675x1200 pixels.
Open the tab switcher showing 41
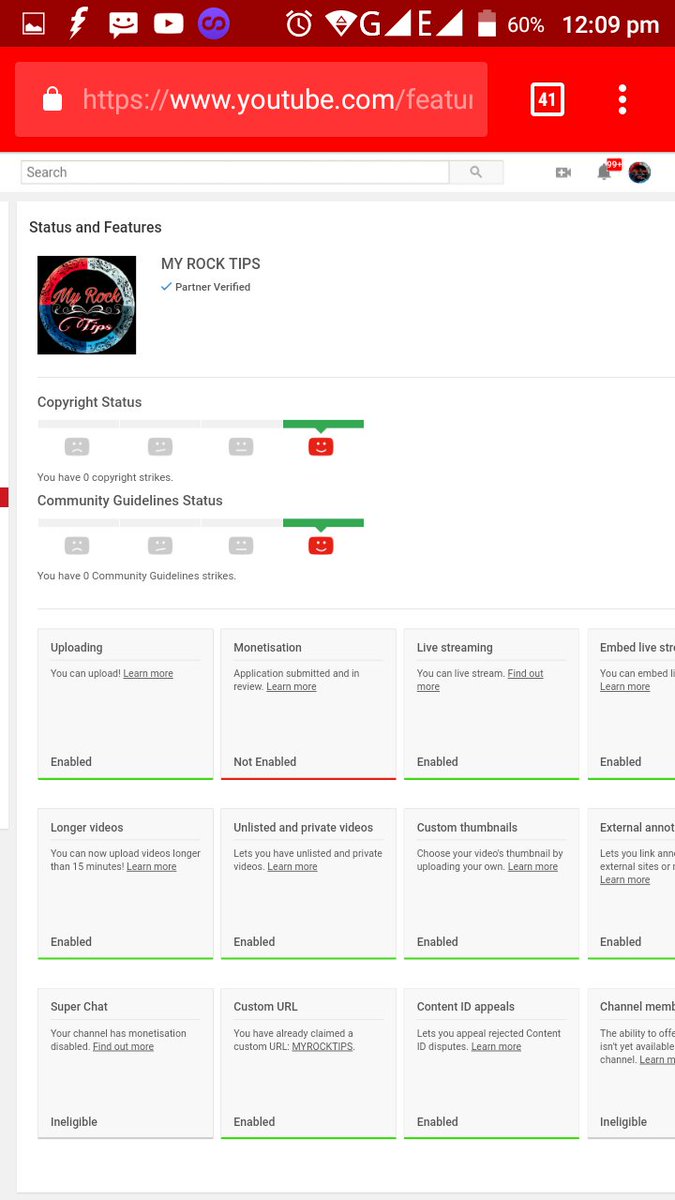(x=547, y=99)
